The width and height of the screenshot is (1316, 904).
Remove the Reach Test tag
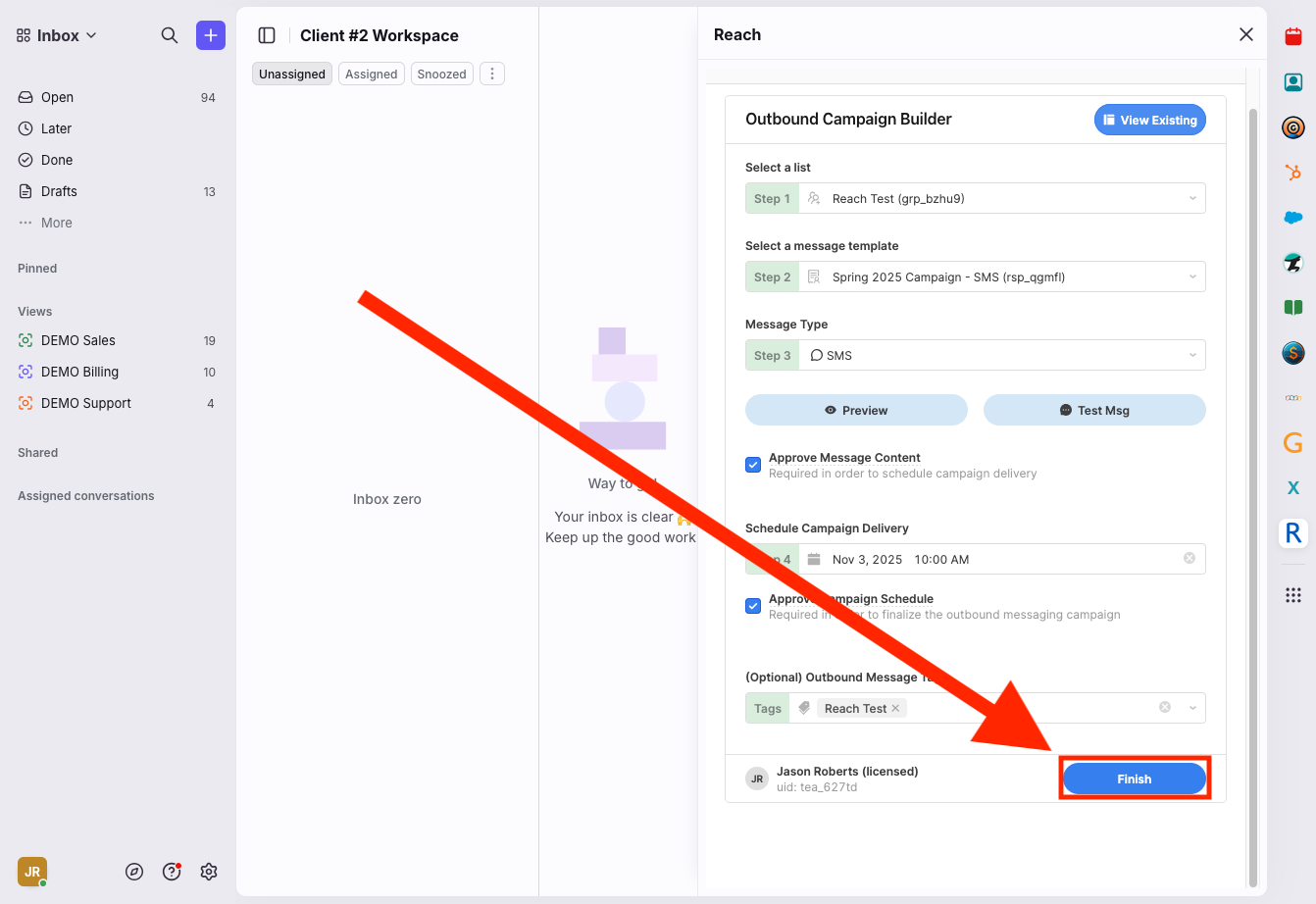895,708
